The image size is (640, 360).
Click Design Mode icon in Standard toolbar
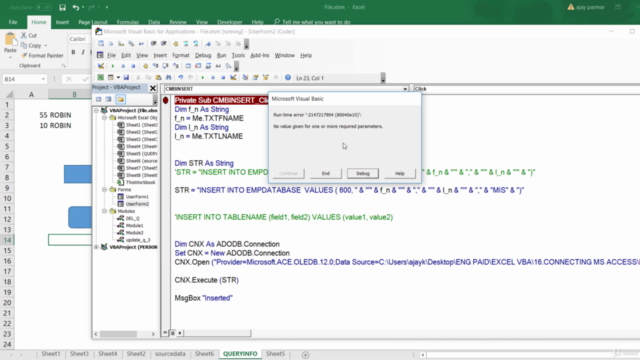(x=233, y=78)
